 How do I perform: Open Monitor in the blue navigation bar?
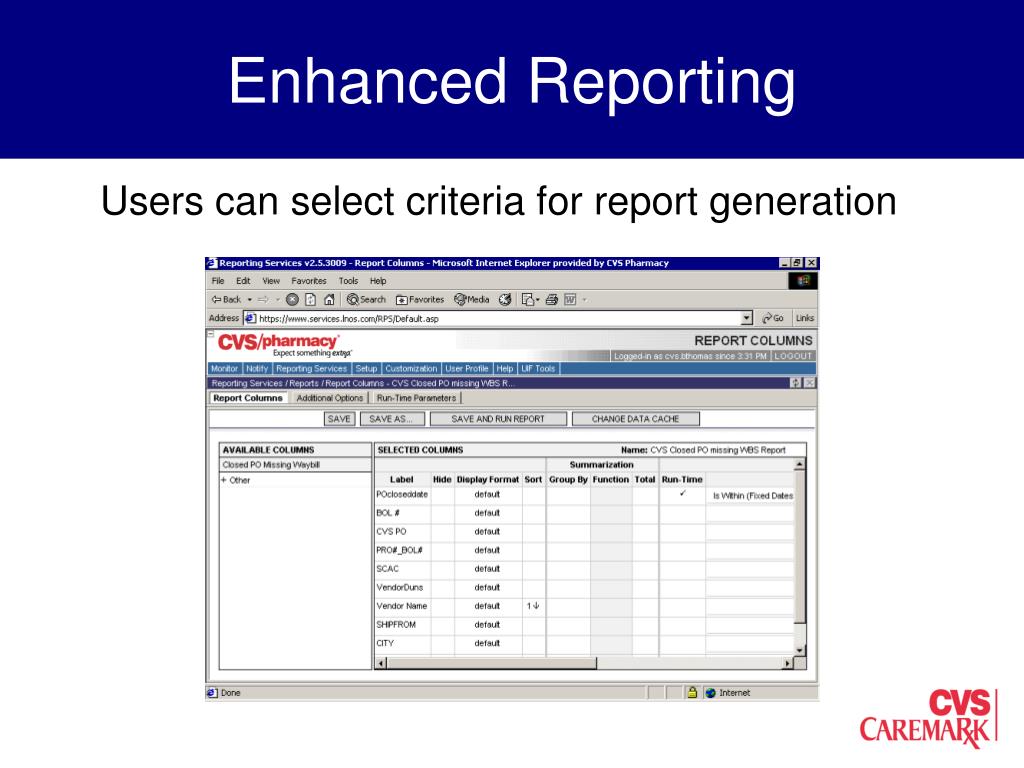click(225, 368)
